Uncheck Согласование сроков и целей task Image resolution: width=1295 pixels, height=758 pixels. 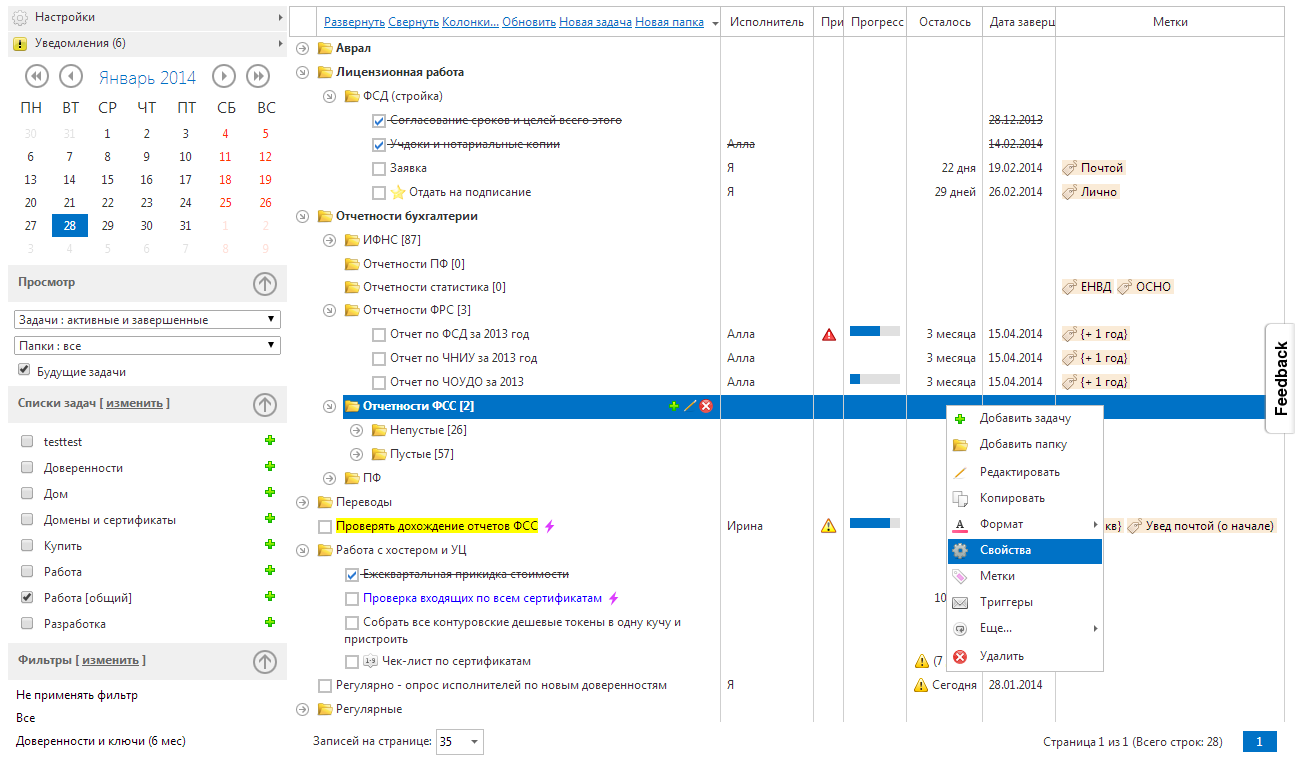point(379,120)
